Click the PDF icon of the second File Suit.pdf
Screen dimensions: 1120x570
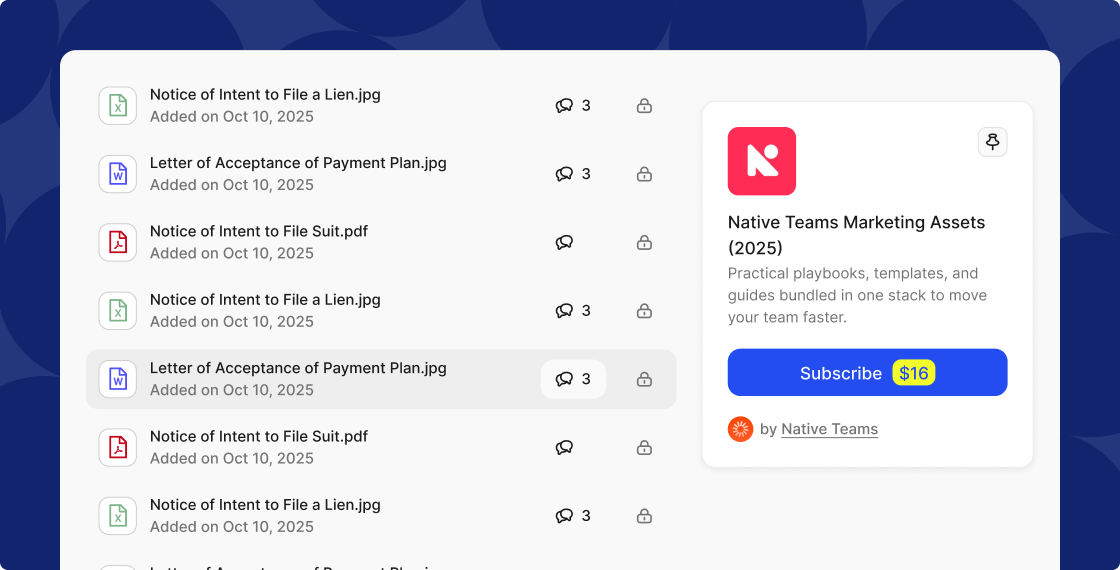pos(118,447)
